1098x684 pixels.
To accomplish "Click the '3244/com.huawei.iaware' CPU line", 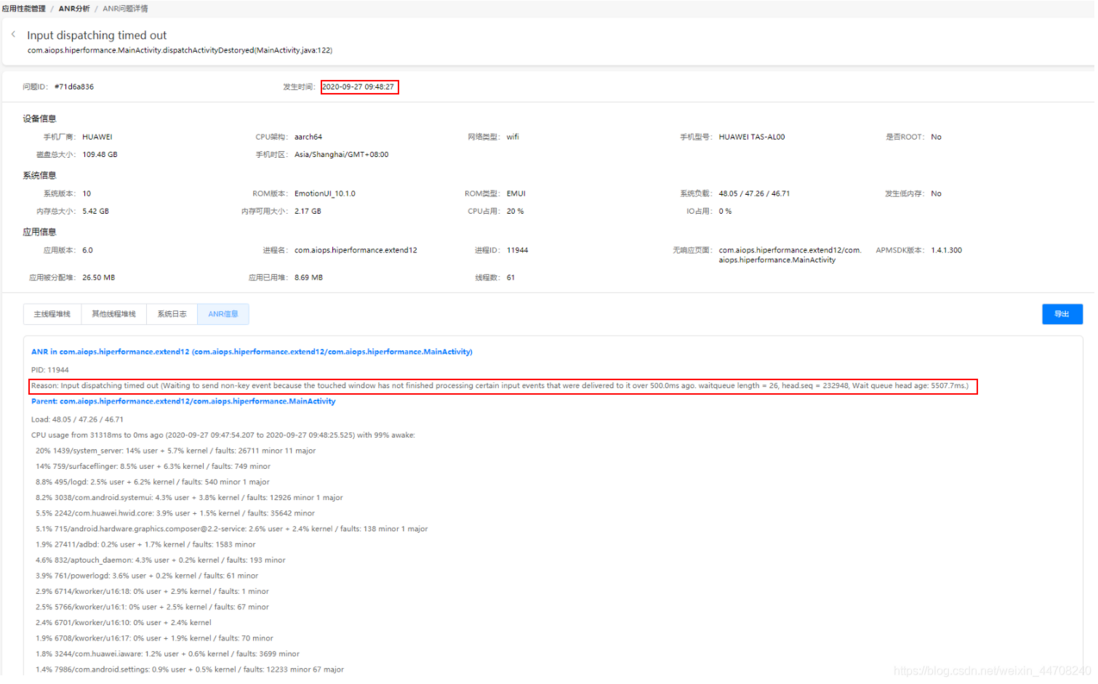I will click(167, 655).
